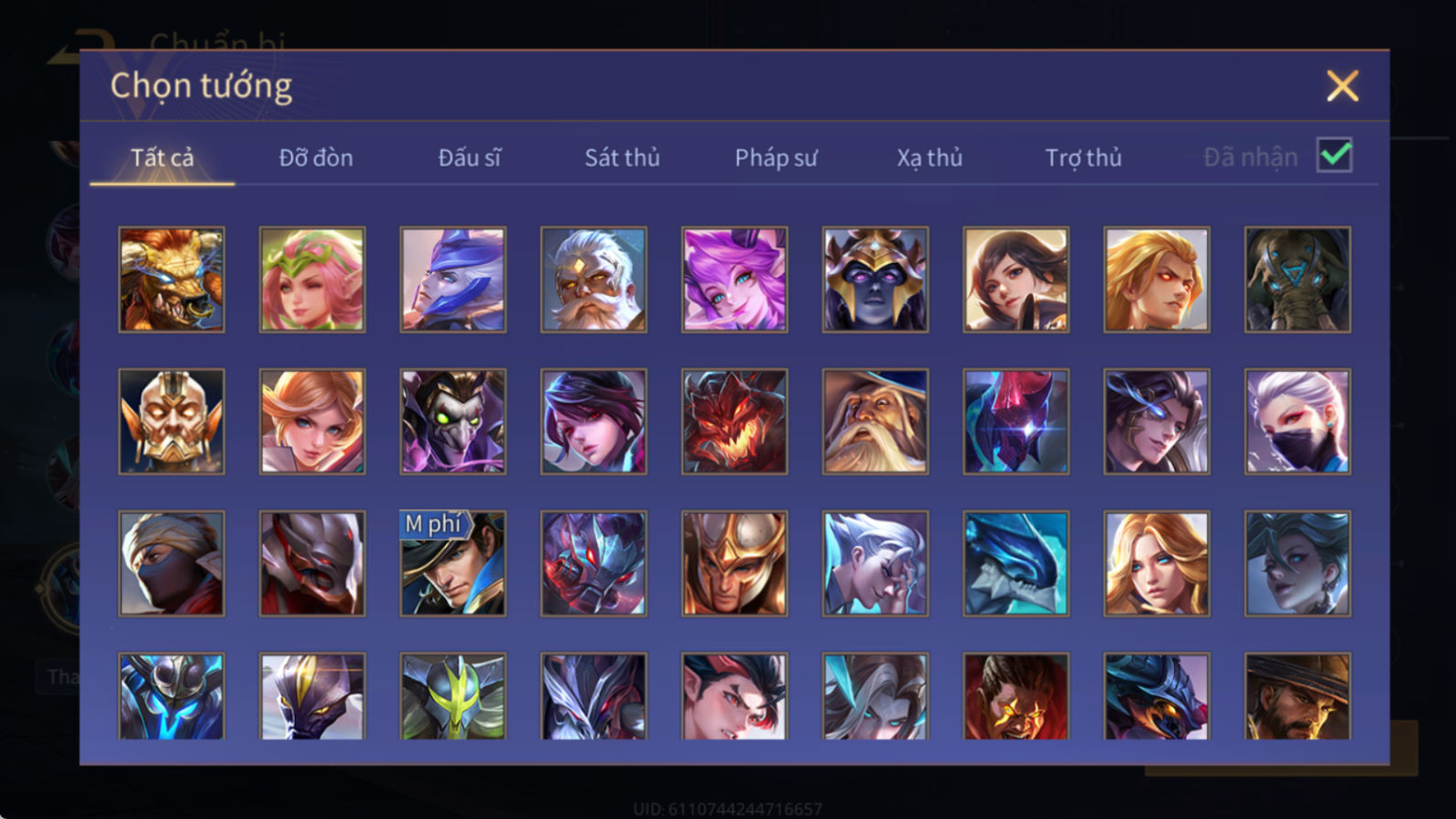Choose the red lava demon hero
Image resolution: width=1456 pixels, height=819 pixels.
pyautogui.click(x=734, y=421)
